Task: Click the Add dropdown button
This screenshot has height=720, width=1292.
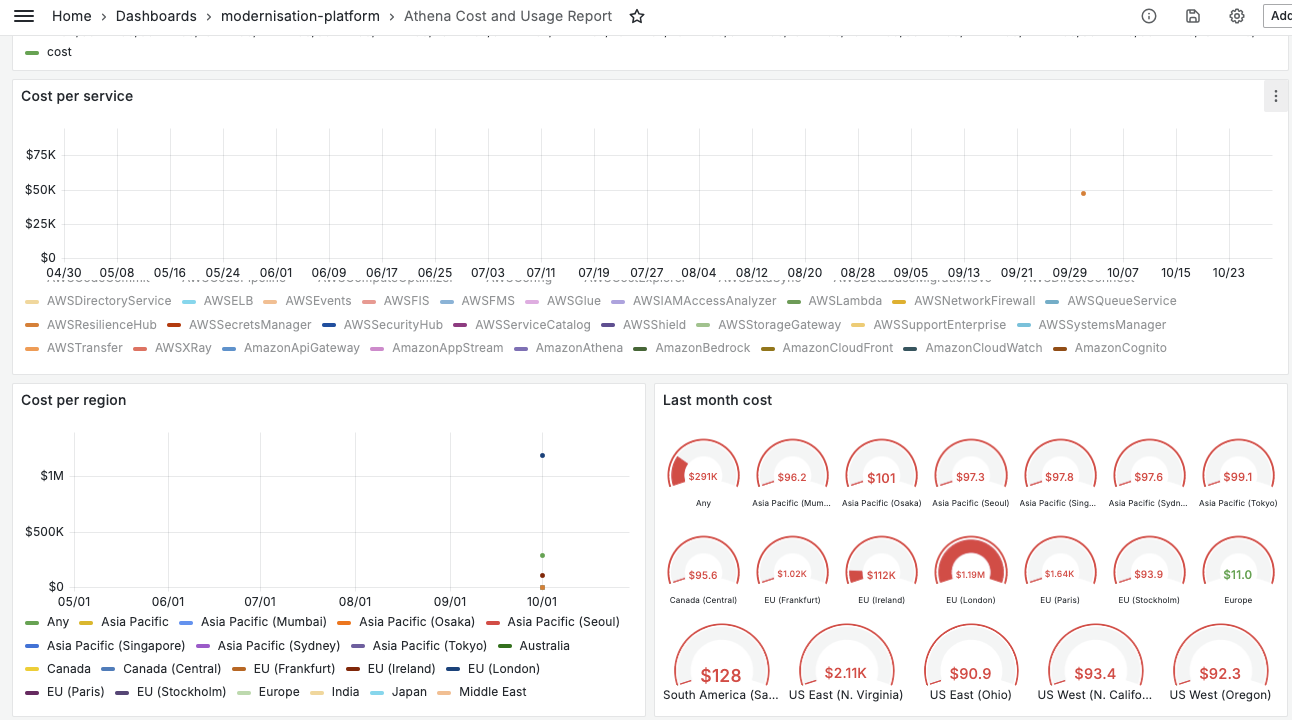Action: point(1279,16)
